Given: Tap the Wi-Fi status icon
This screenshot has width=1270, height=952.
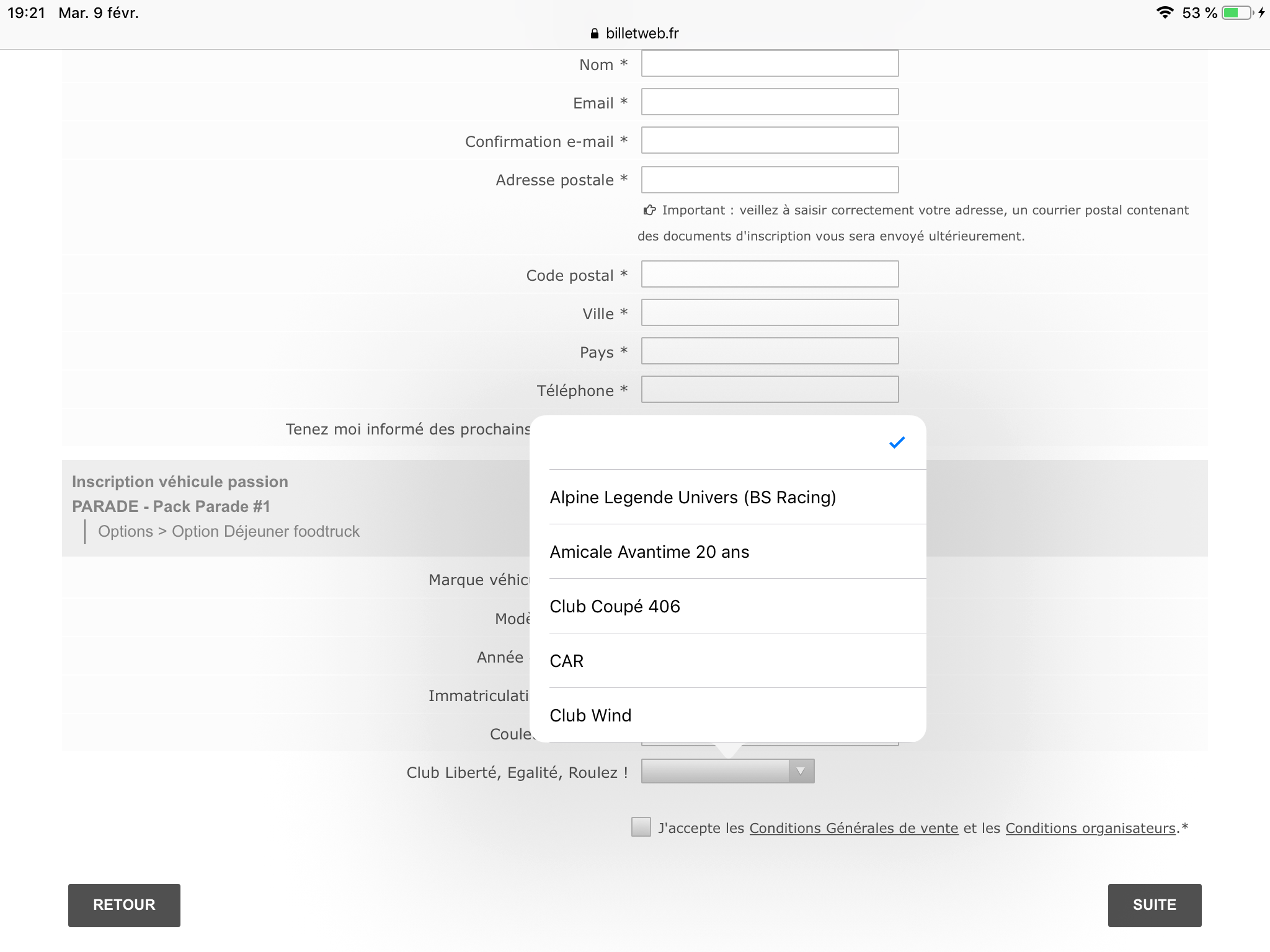Looking at the screenshot, I should 1165,12.
